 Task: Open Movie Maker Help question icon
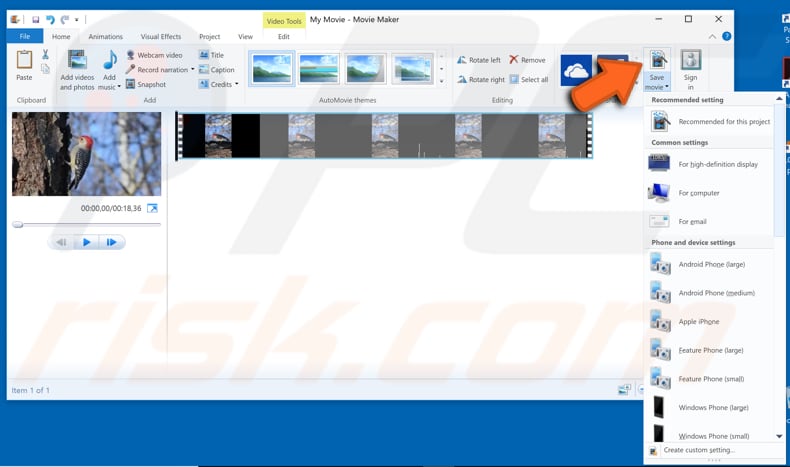coord(727,36)
